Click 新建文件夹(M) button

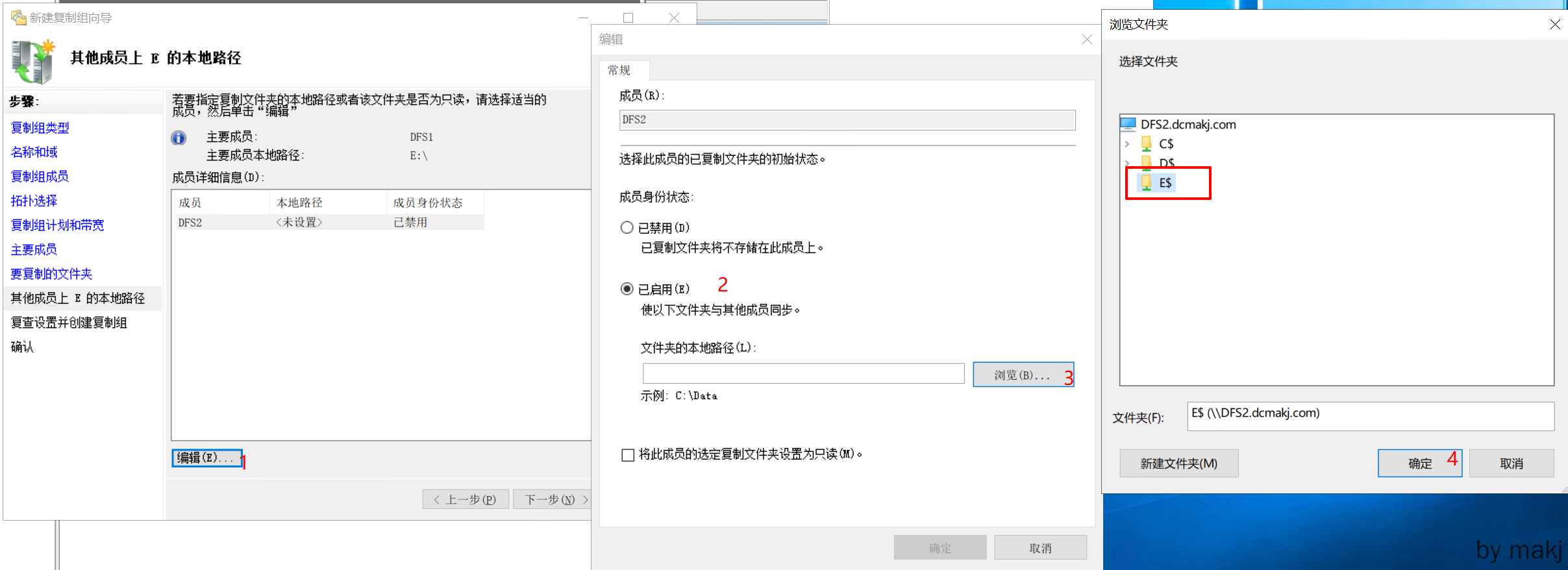[1178, 464]
